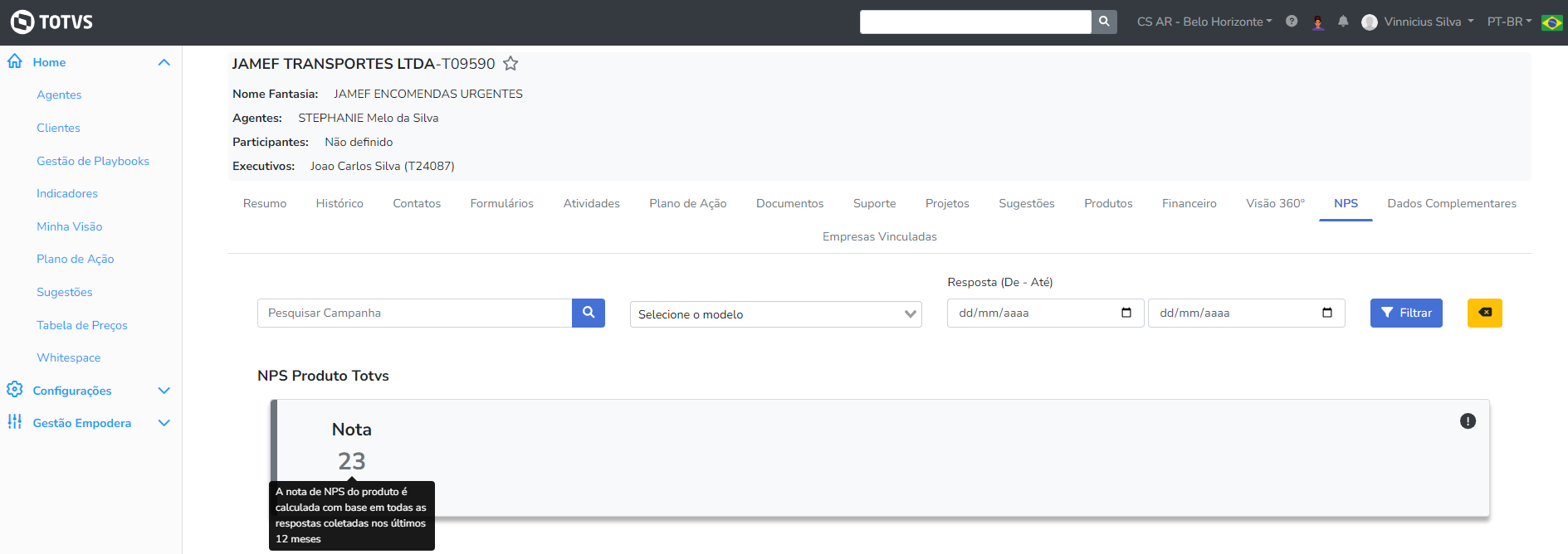Open the Financeiro tab
The image size is (1568, 554).
[x=1189, y=203]
